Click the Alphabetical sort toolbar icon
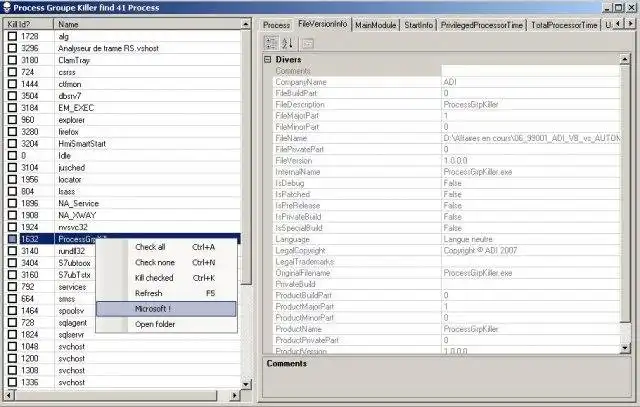This screenshot has width=640, height=407. click(287, 43)
